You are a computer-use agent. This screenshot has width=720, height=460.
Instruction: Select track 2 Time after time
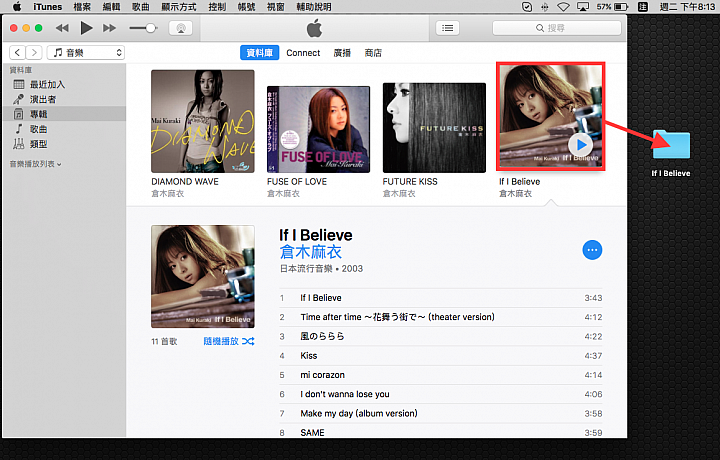point(441,317)
